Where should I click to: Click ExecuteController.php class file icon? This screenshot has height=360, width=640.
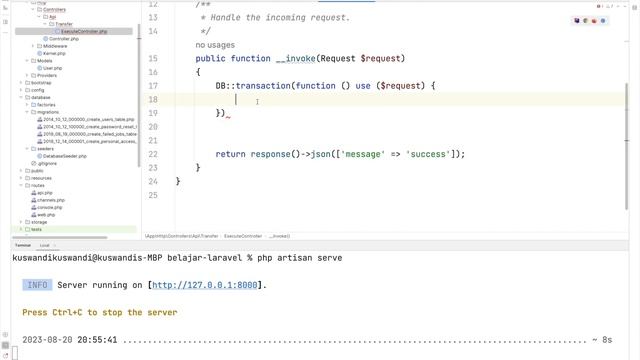57,31
